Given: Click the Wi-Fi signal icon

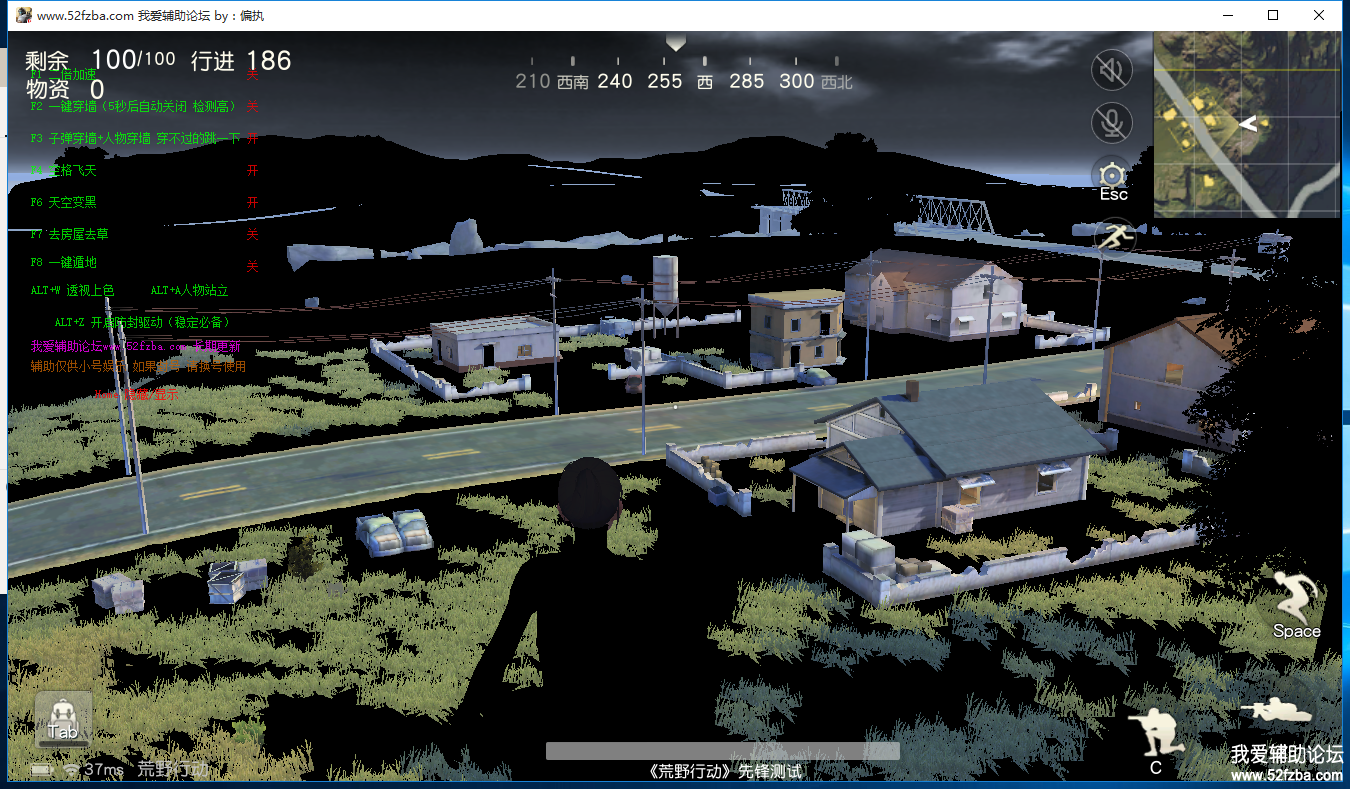Looking at the screenshot, I should coord(71,769).
